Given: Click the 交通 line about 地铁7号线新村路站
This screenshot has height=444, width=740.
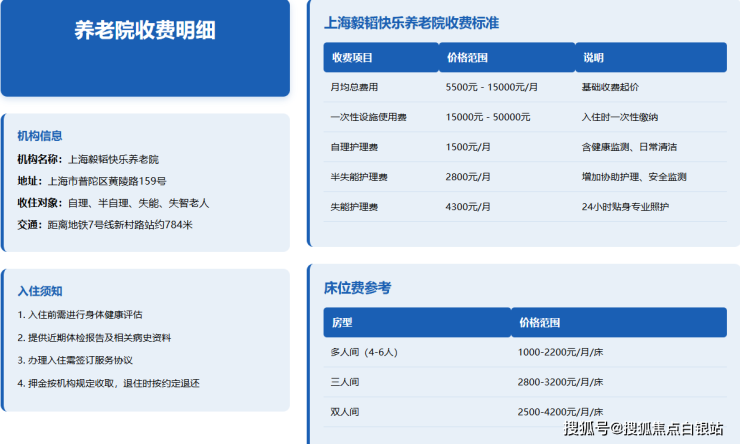Looking at the screenshot, I should [105, 225].
